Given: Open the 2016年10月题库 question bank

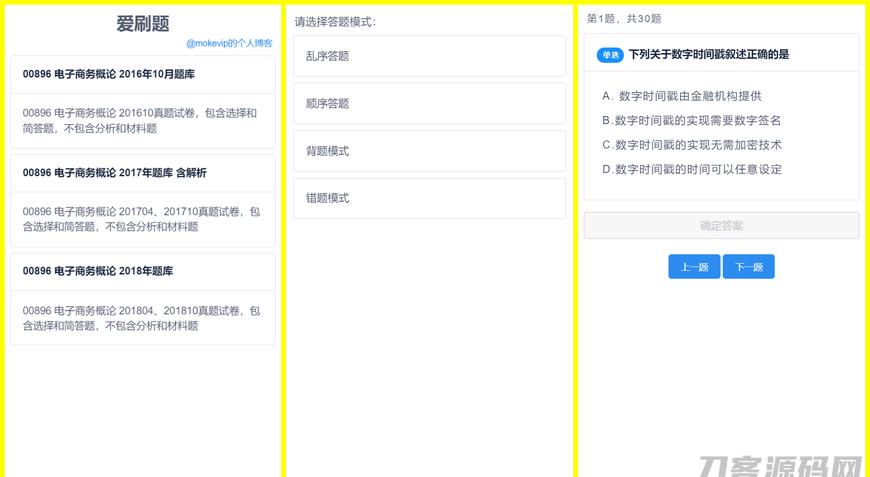Looking at the screenshot, I should (x=108, y=74).
